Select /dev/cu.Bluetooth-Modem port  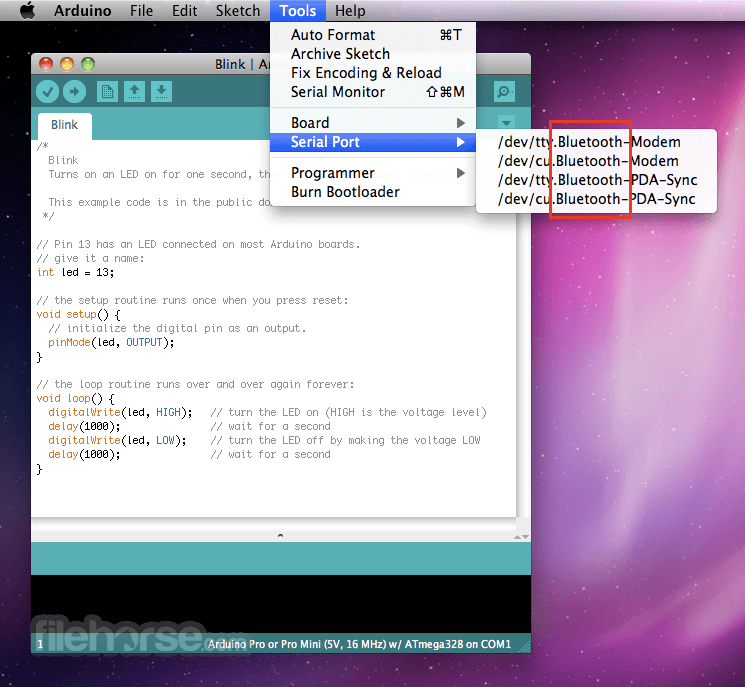[x=596, y=161]
